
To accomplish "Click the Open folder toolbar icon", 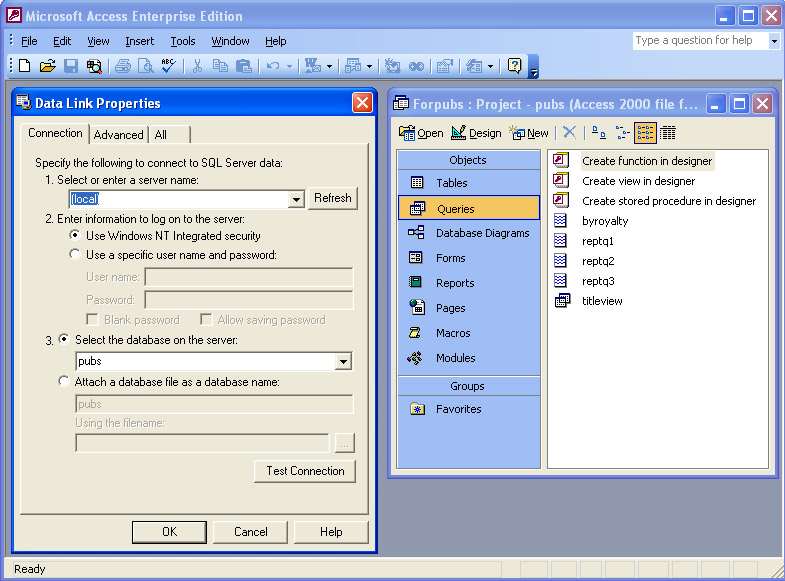I will click(47, 66).
